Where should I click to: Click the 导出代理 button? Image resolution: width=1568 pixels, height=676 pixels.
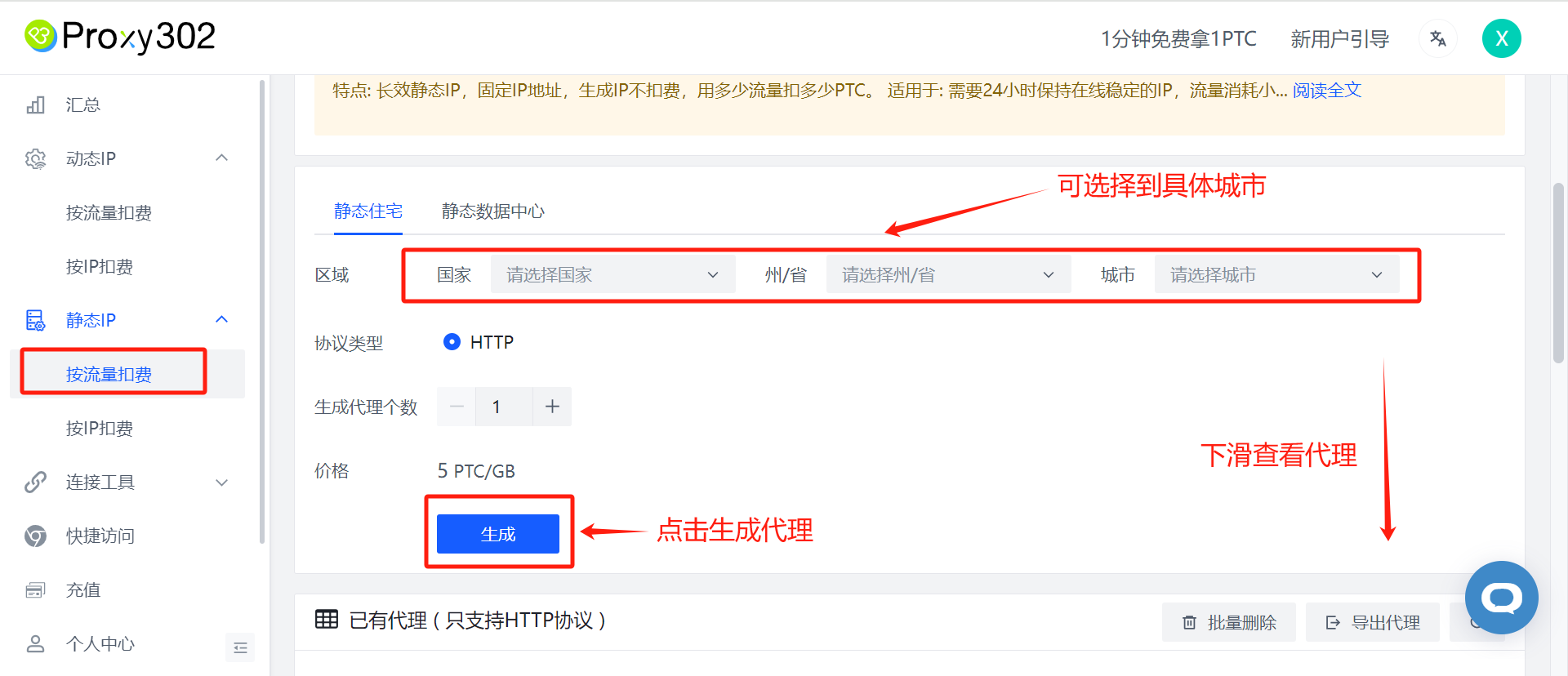point(1373,622)
